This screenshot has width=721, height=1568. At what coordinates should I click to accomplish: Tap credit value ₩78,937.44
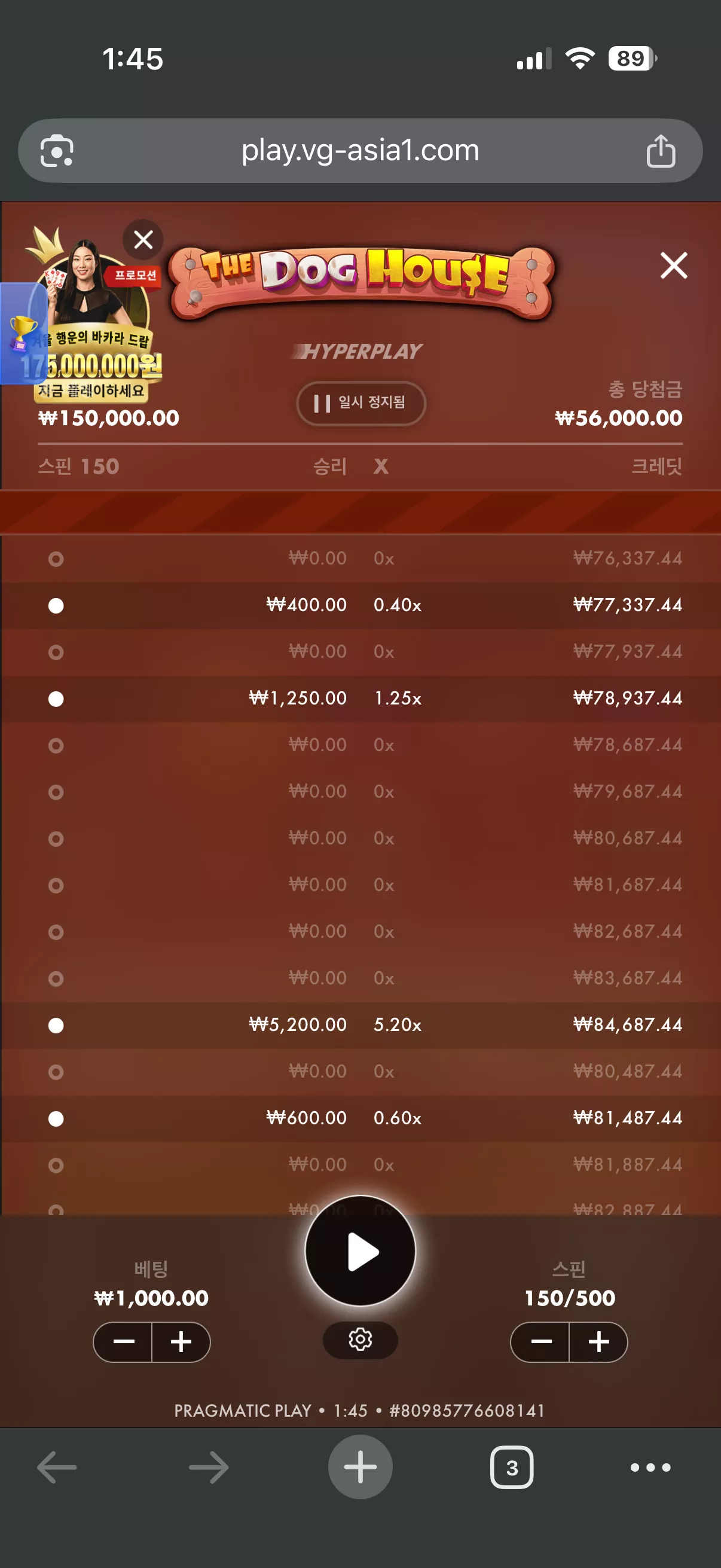coord(627,697)
